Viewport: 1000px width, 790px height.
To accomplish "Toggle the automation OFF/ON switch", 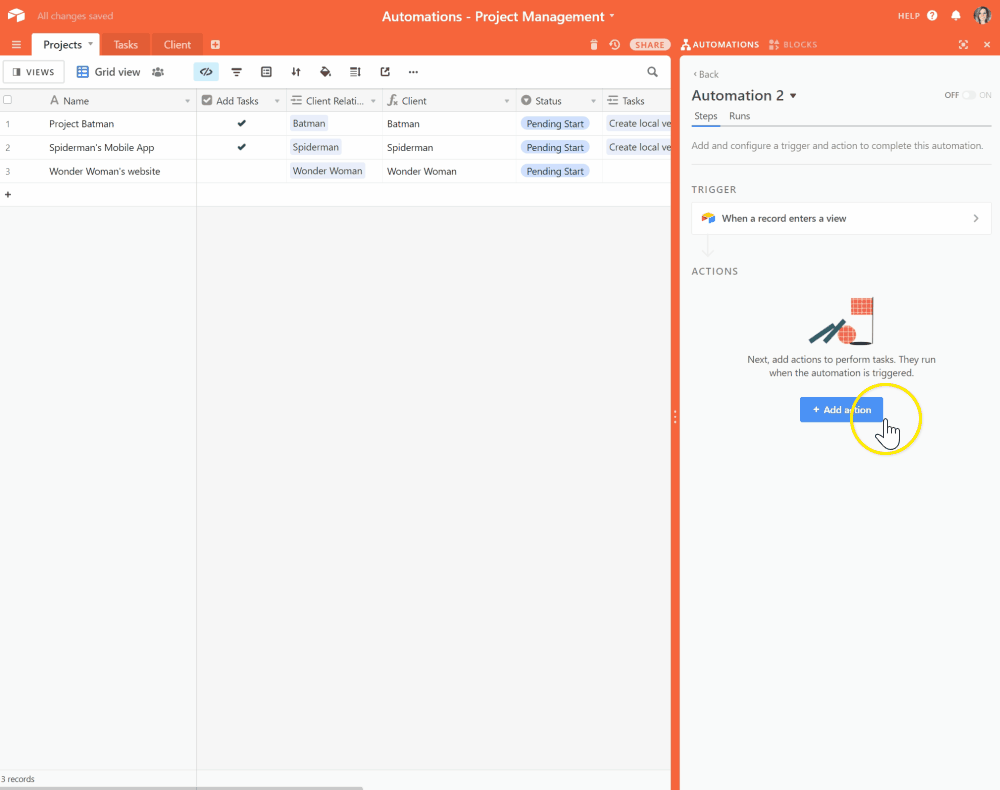I will [968, 95].
